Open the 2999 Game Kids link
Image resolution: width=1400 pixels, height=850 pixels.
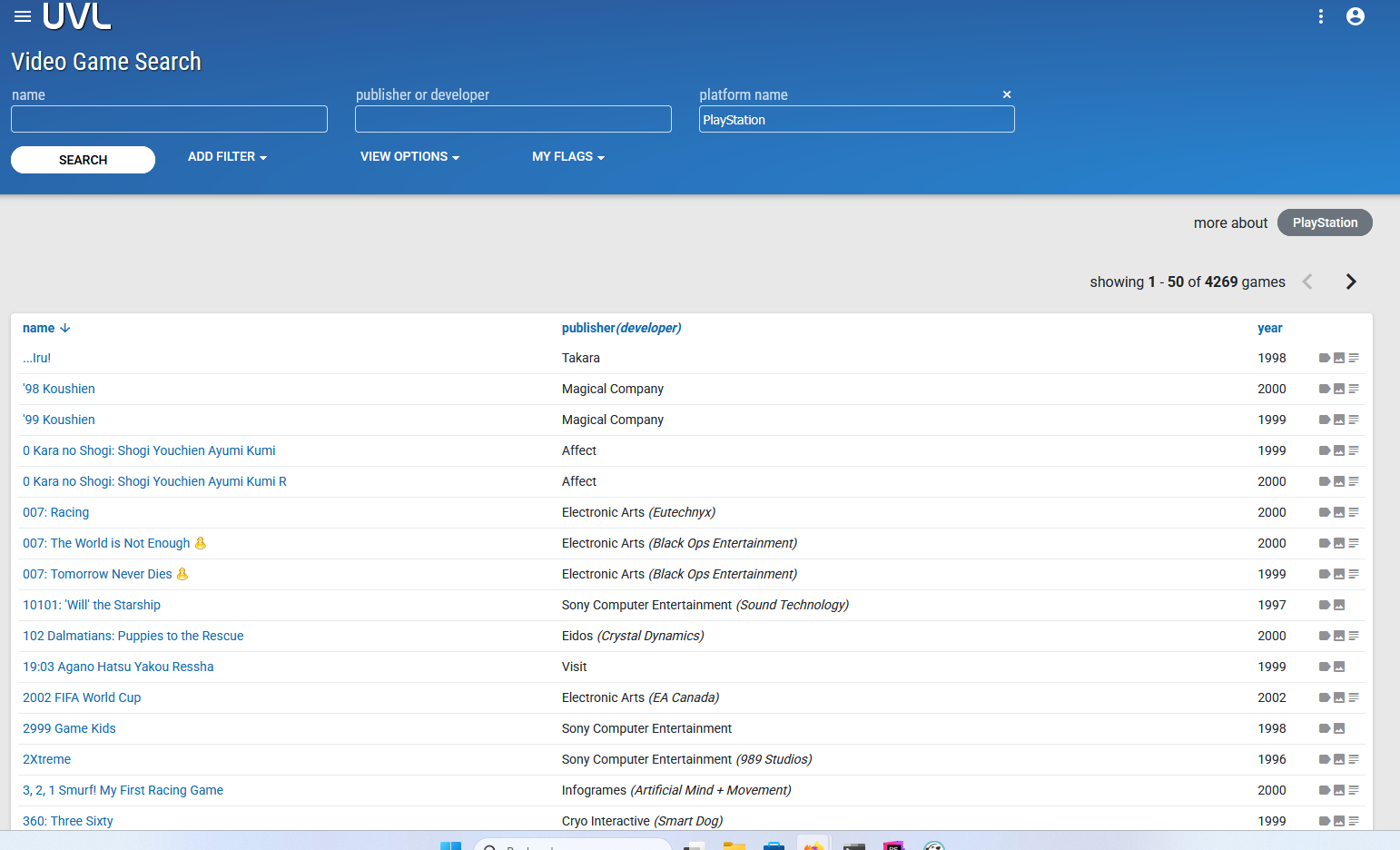[69, 728]
